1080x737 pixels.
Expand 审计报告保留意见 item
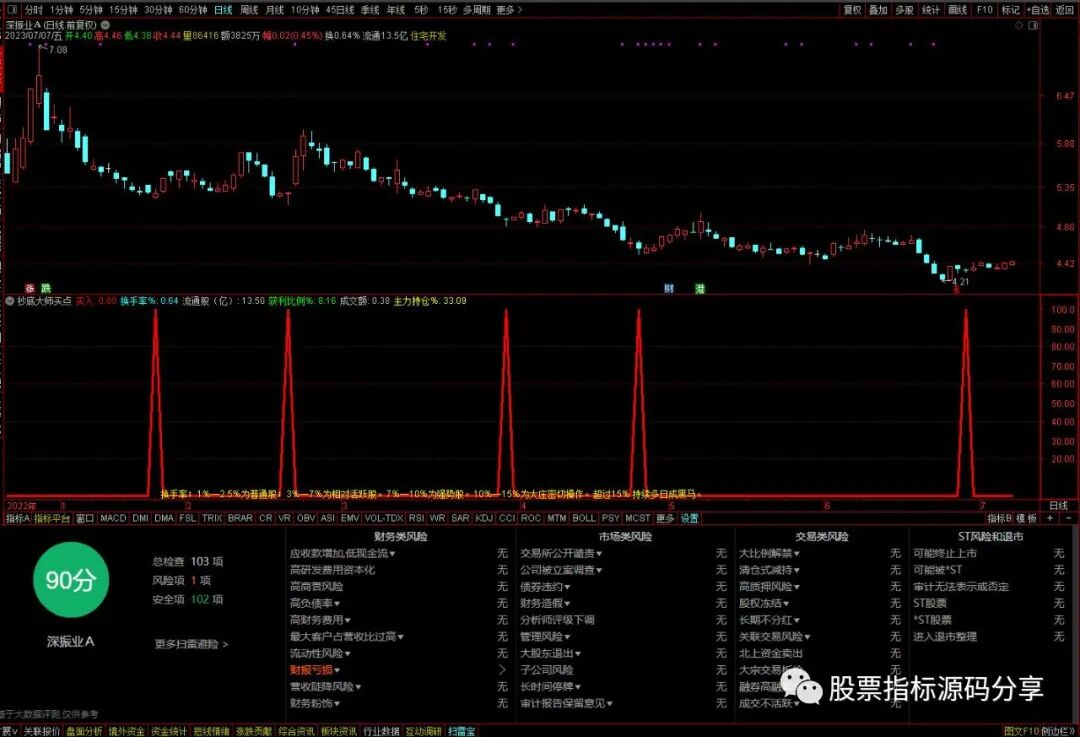point(566,703)
